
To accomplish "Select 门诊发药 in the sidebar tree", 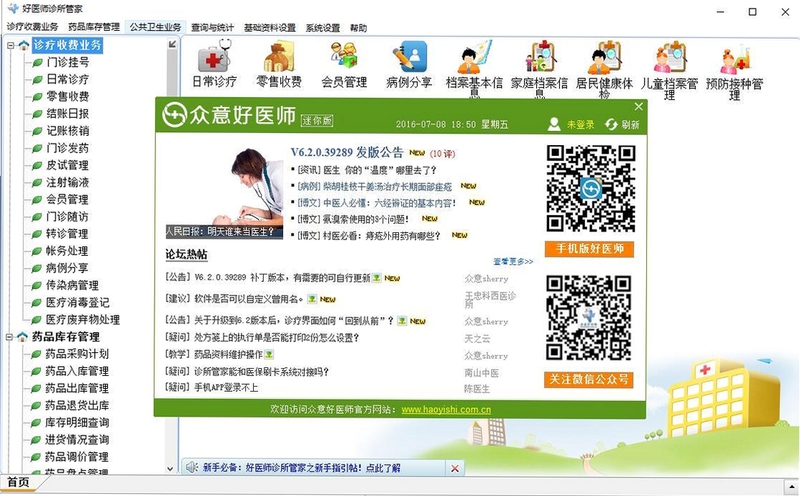I will tap(68, 148).
